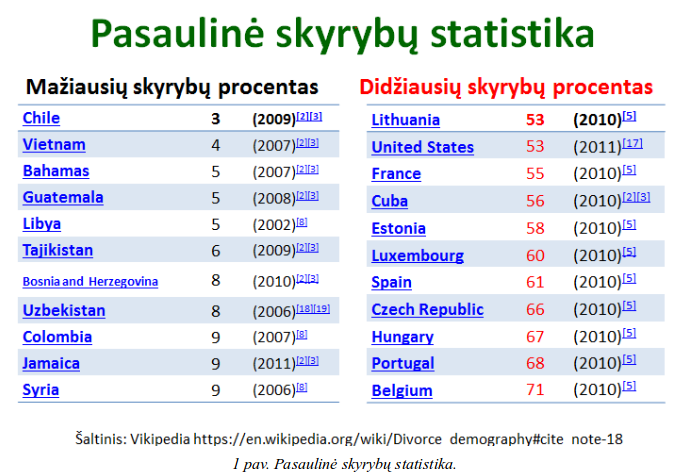
Task: Open the Chile country link
Action: [x=41, y=118]
